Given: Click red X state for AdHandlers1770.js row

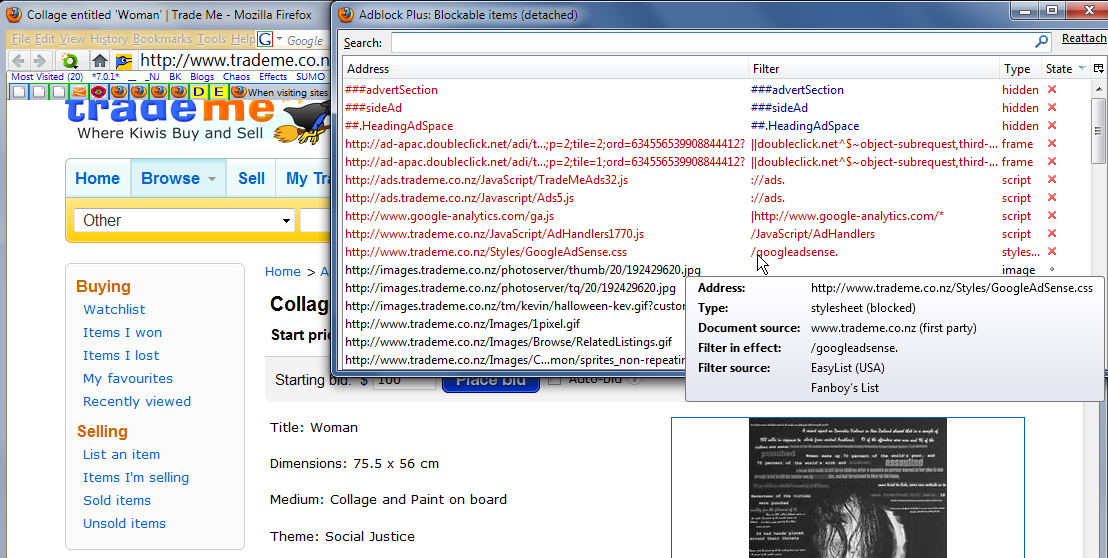Looking at the screenshot, I should click(x=1052, y=234).
